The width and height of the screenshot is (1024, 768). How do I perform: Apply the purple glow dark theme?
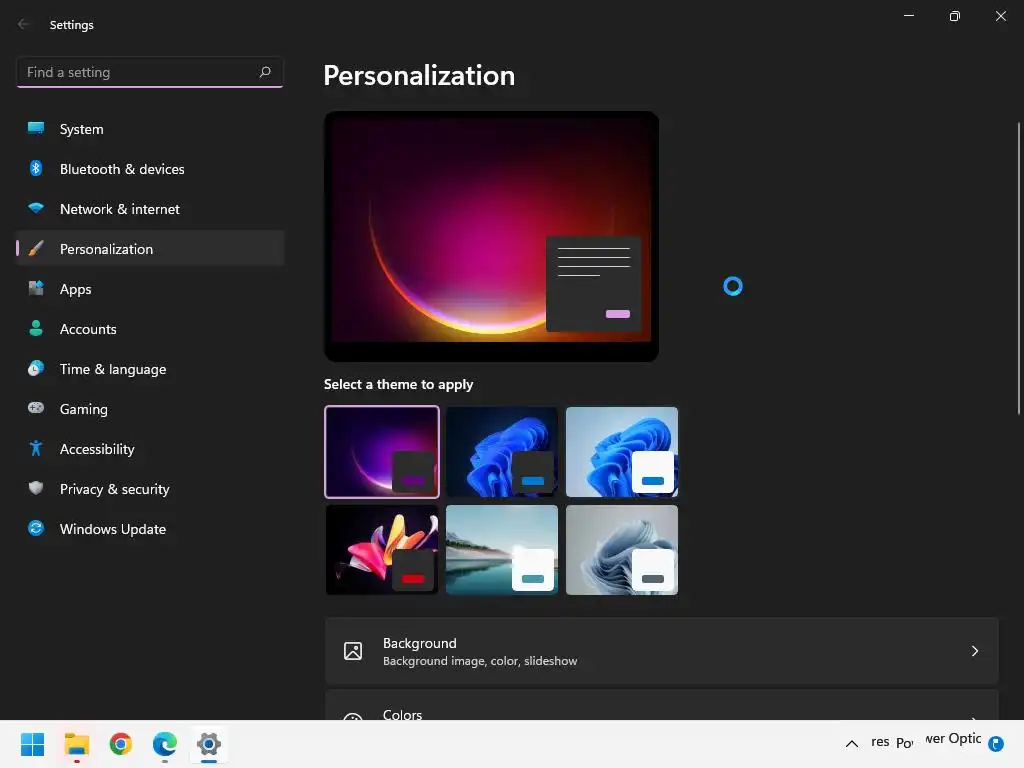pyautogui.click(x=382, y=451)
